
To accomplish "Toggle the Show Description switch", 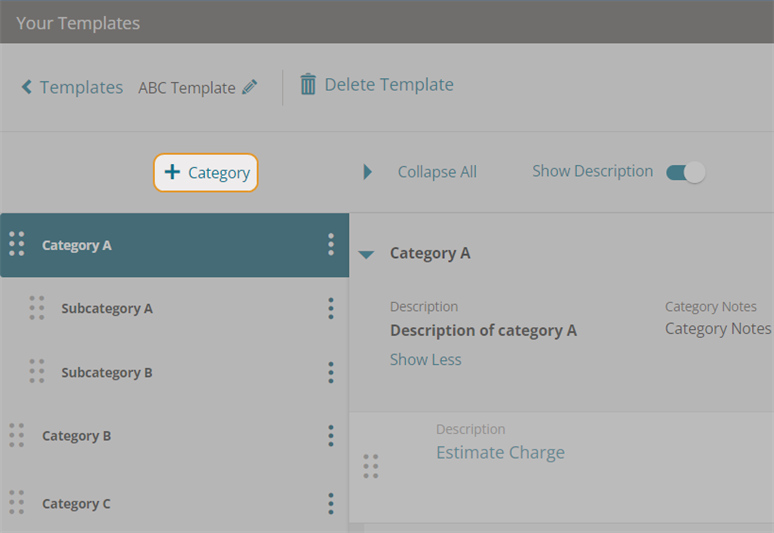I will click(686, 172).
